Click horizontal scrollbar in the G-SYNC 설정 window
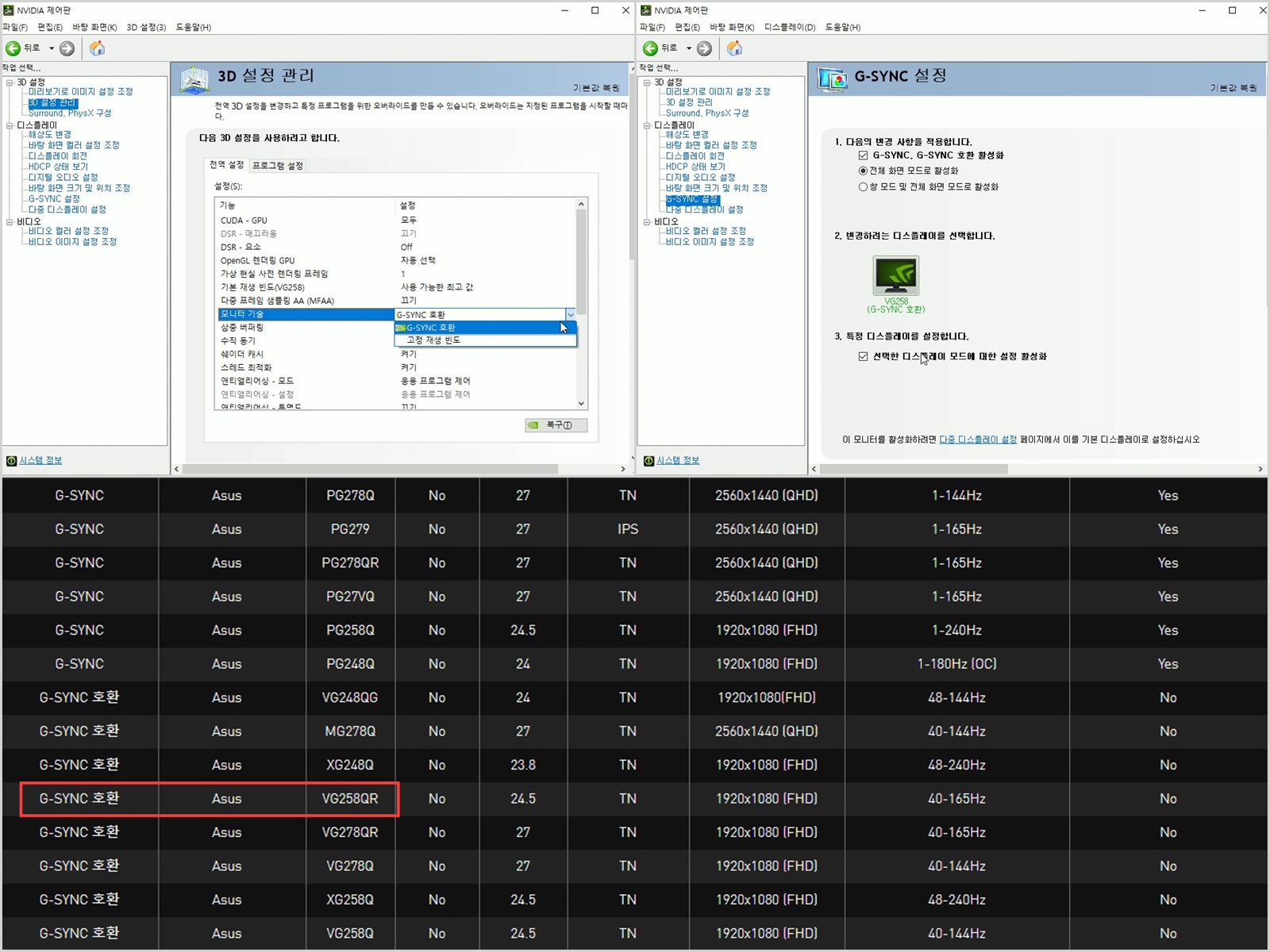1270x952 pixels. tap(913, 470)
